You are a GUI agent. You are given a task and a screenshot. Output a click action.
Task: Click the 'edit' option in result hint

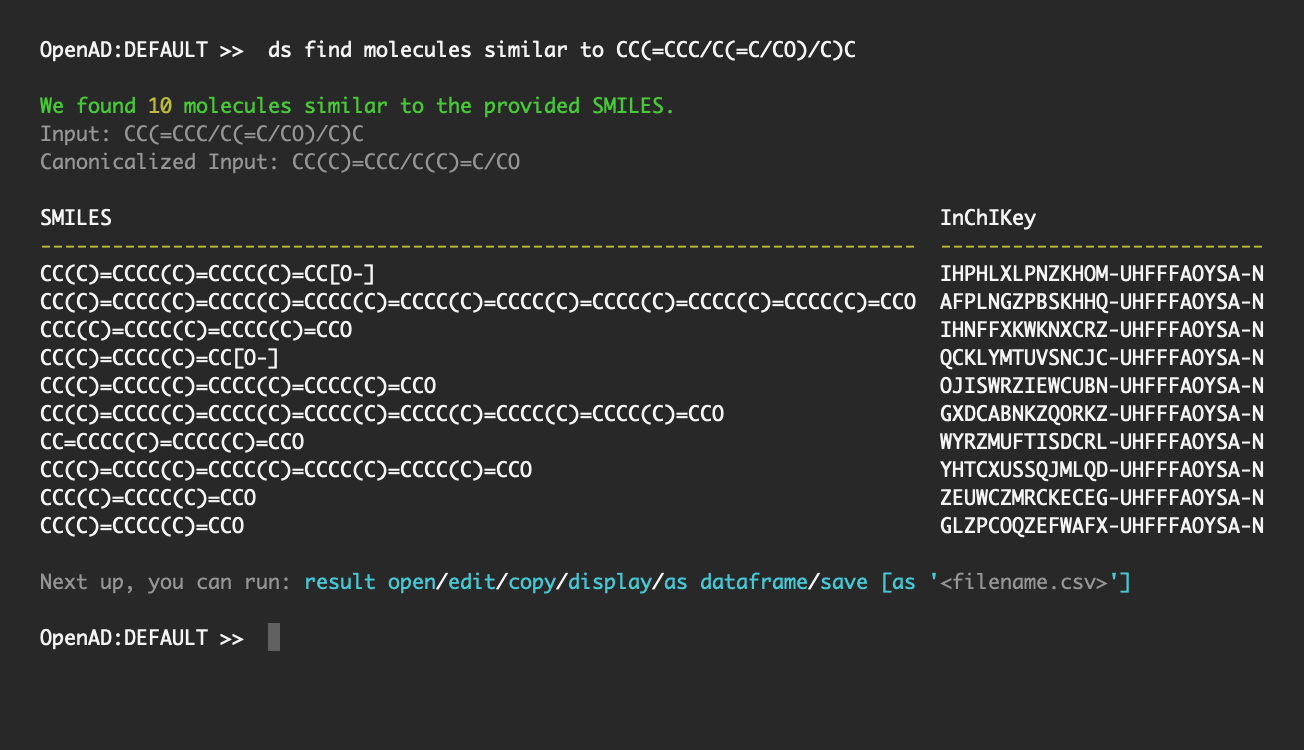(x=473, y=582)
